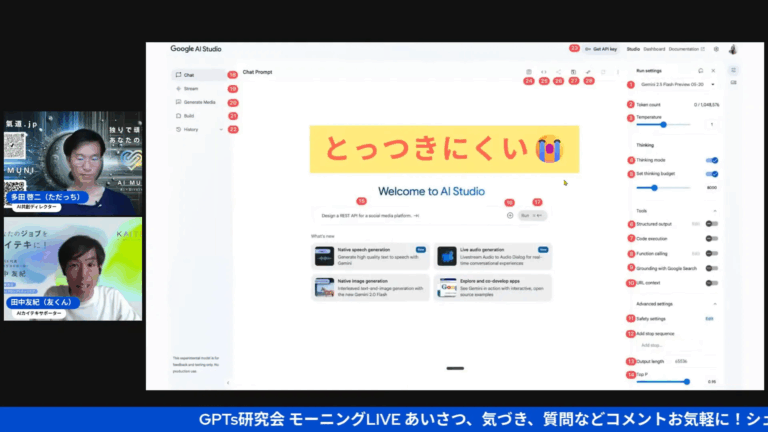Open the three-dot more options menu

click(618, 72)
